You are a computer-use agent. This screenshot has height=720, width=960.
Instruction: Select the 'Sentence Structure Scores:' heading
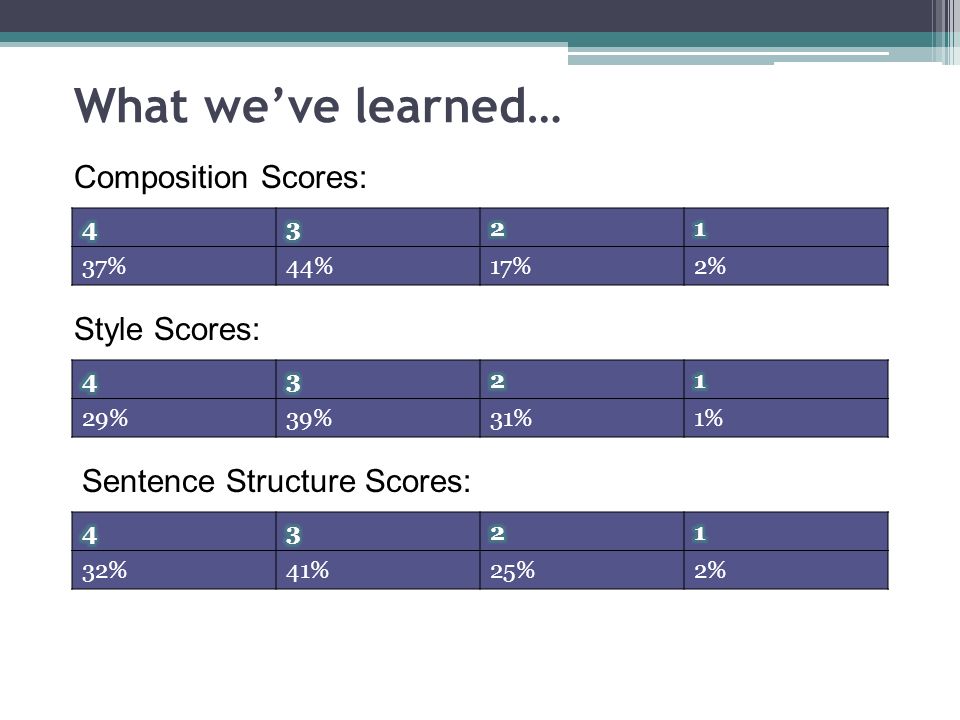pyautogui.click(x=277, y=481)
